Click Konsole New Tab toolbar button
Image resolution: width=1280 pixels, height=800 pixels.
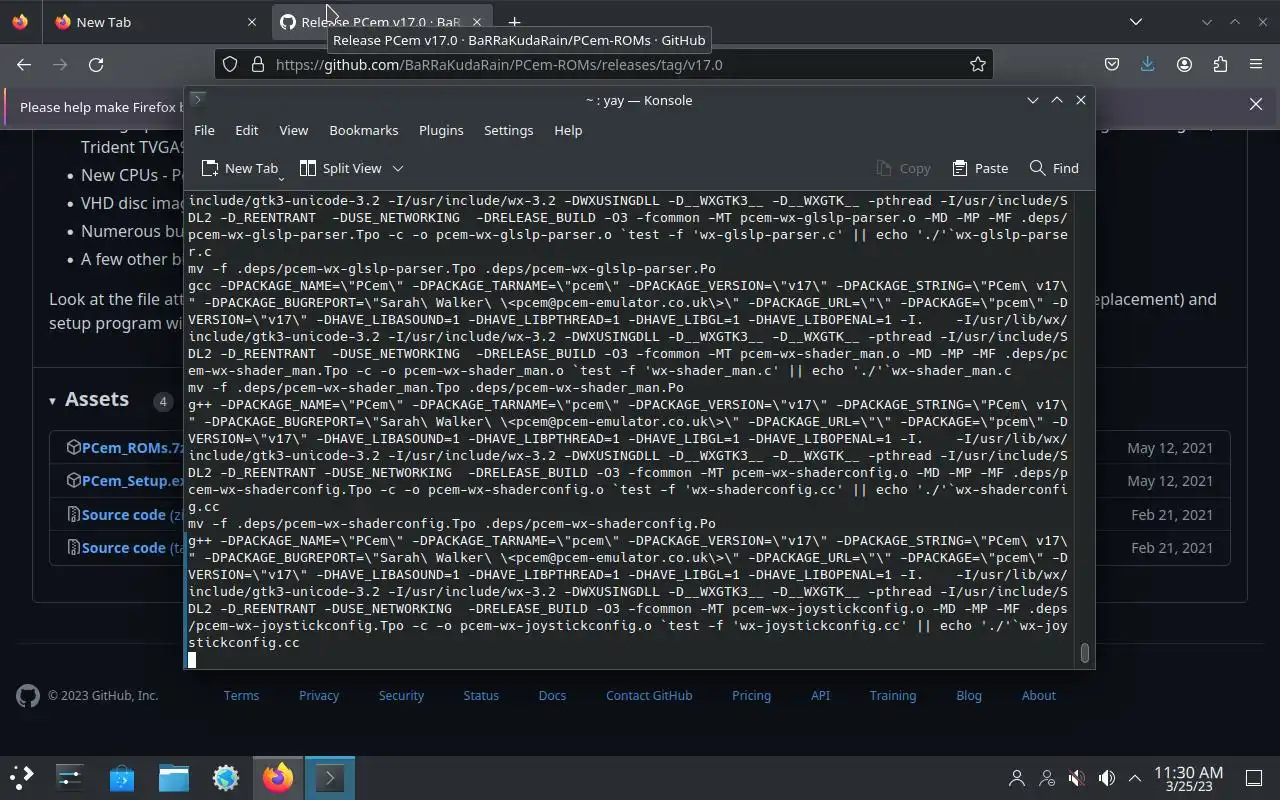pyautogui.click(x=239, y=168)
